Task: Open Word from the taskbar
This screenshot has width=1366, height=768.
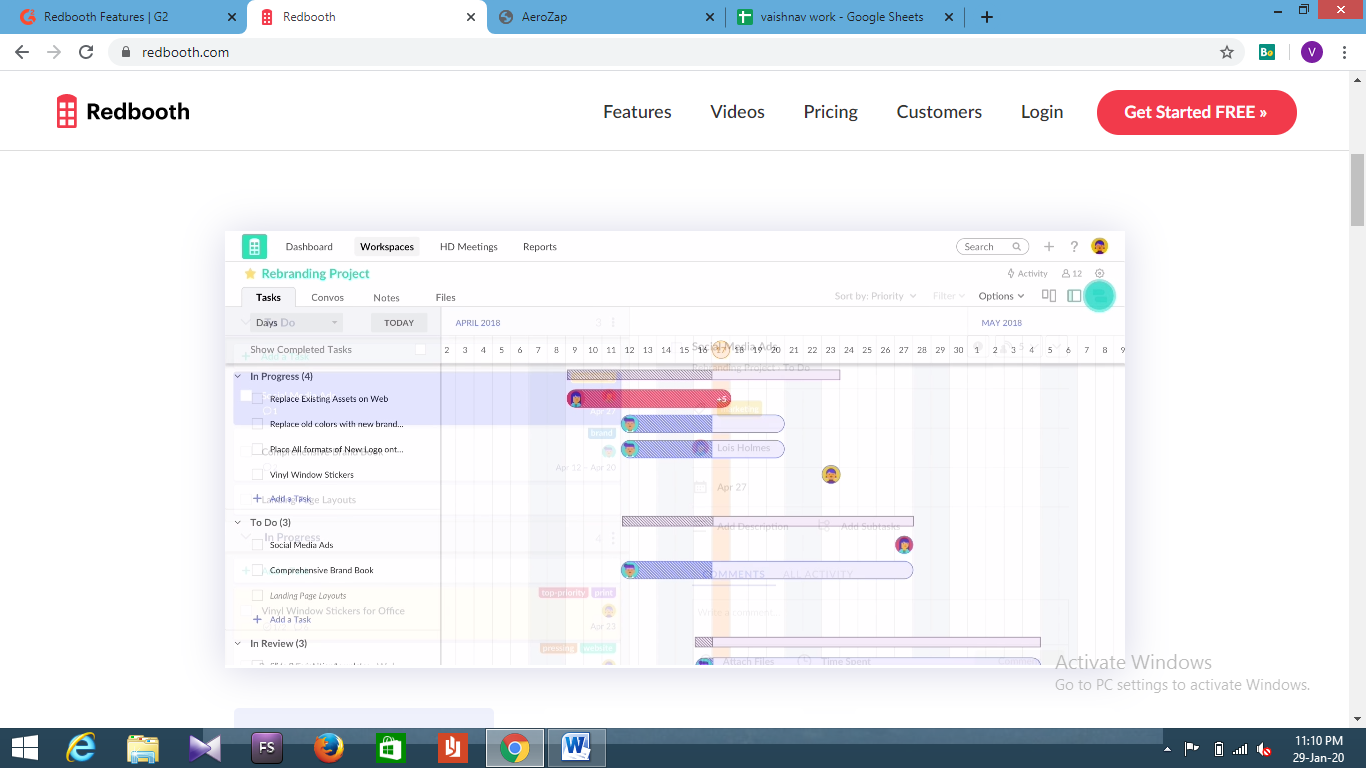Action: coord(576,748)
